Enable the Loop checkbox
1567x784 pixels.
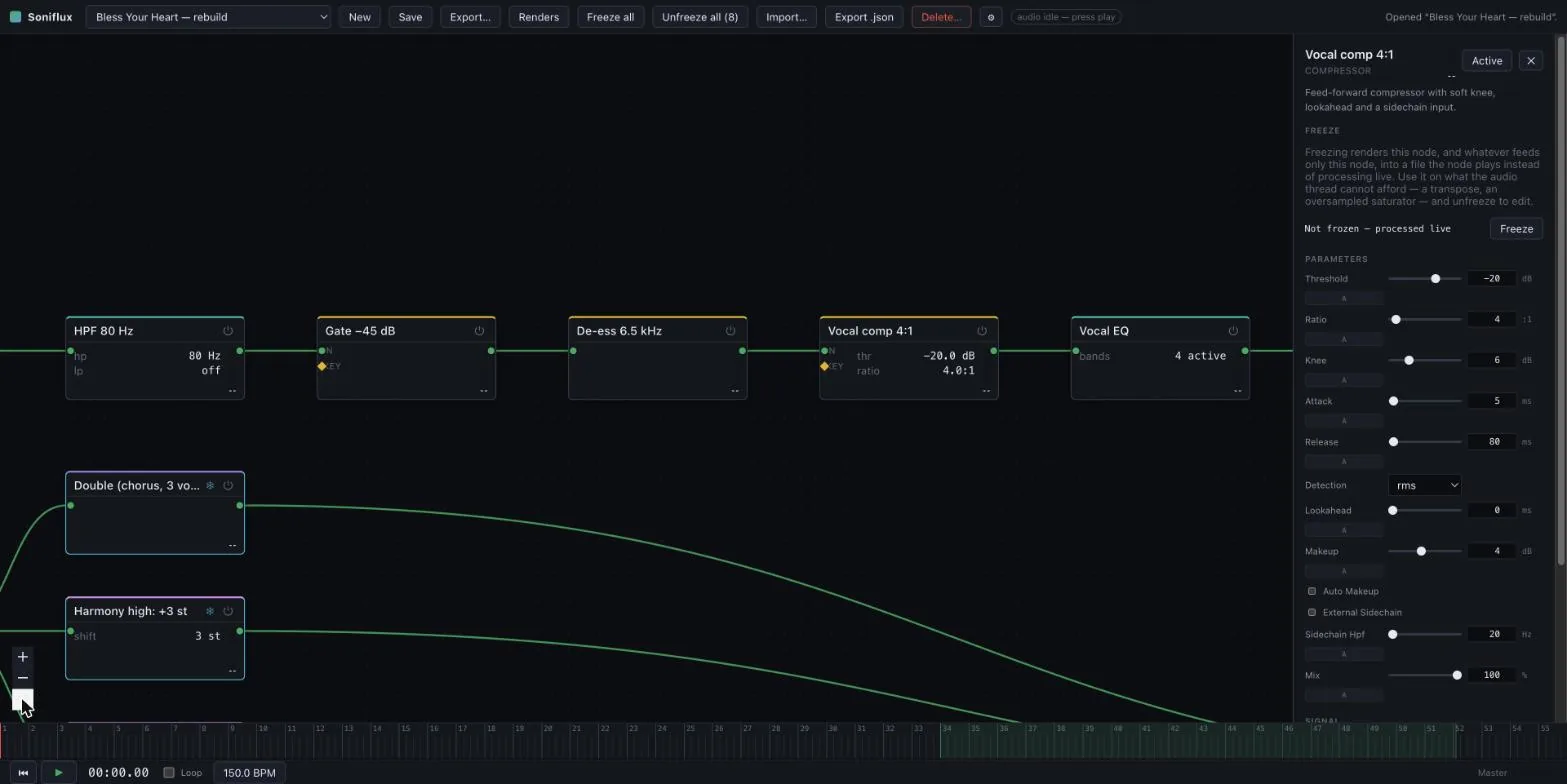[x=169, y=773]
